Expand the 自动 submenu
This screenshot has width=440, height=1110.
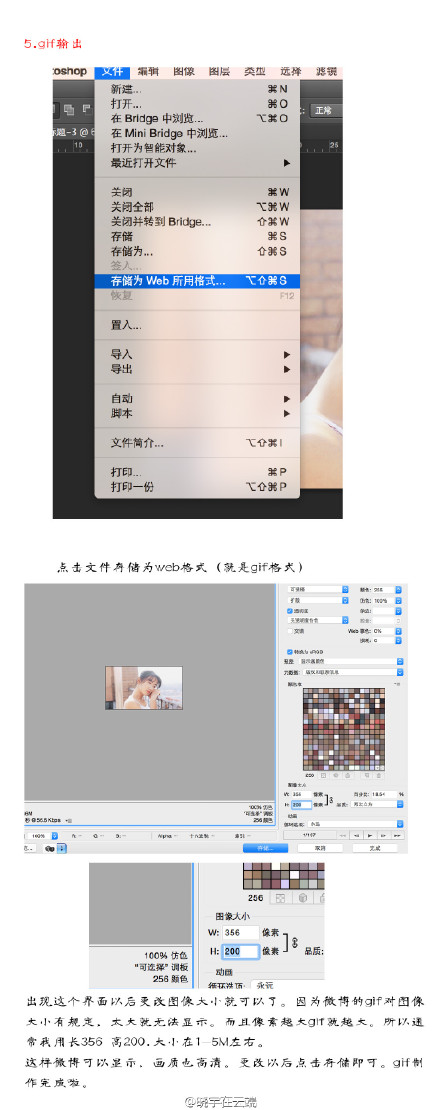coord(197,399)
